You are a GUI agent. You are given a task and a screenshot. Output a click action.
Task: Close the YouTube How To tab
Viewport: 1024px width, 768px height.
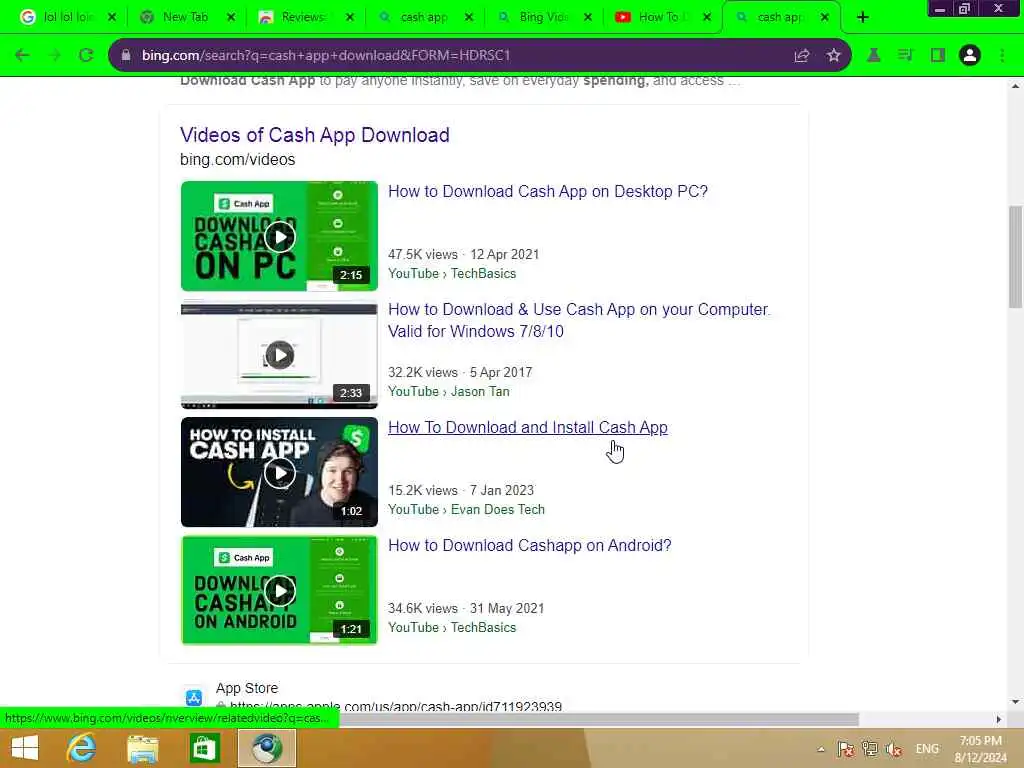(x=707, y=18)
